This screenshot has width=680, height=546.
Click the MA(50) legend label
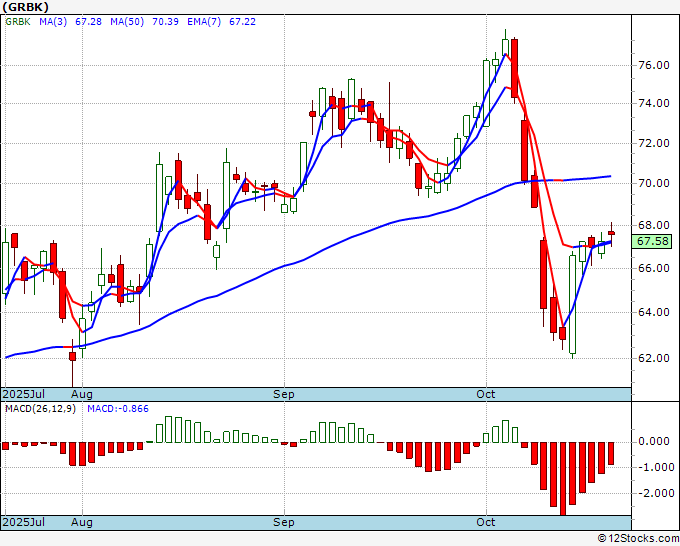[x=127, y=22]
